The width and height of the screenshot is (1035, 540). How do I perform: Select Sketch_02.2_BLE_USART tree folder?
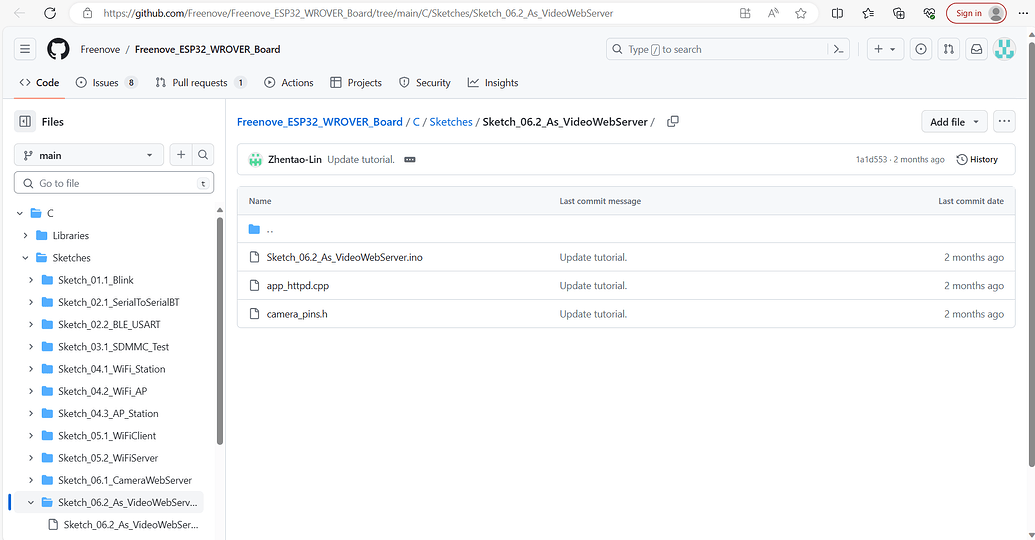[x=109, y=325]
